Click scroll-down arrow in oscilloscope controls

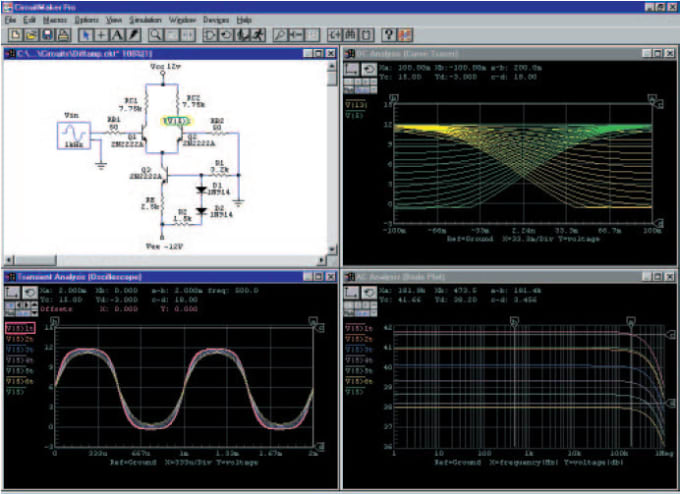[34, 312]
